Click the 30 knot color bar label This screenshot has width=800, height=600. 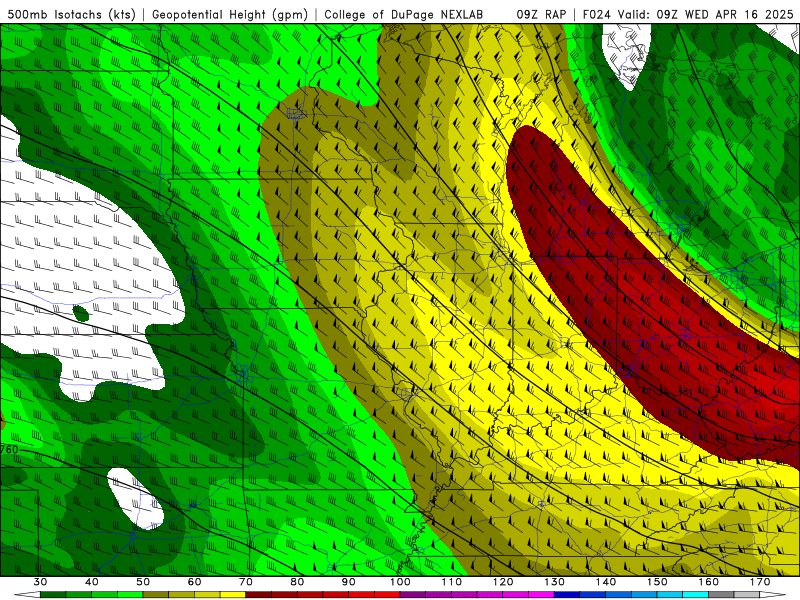[40, 582]
